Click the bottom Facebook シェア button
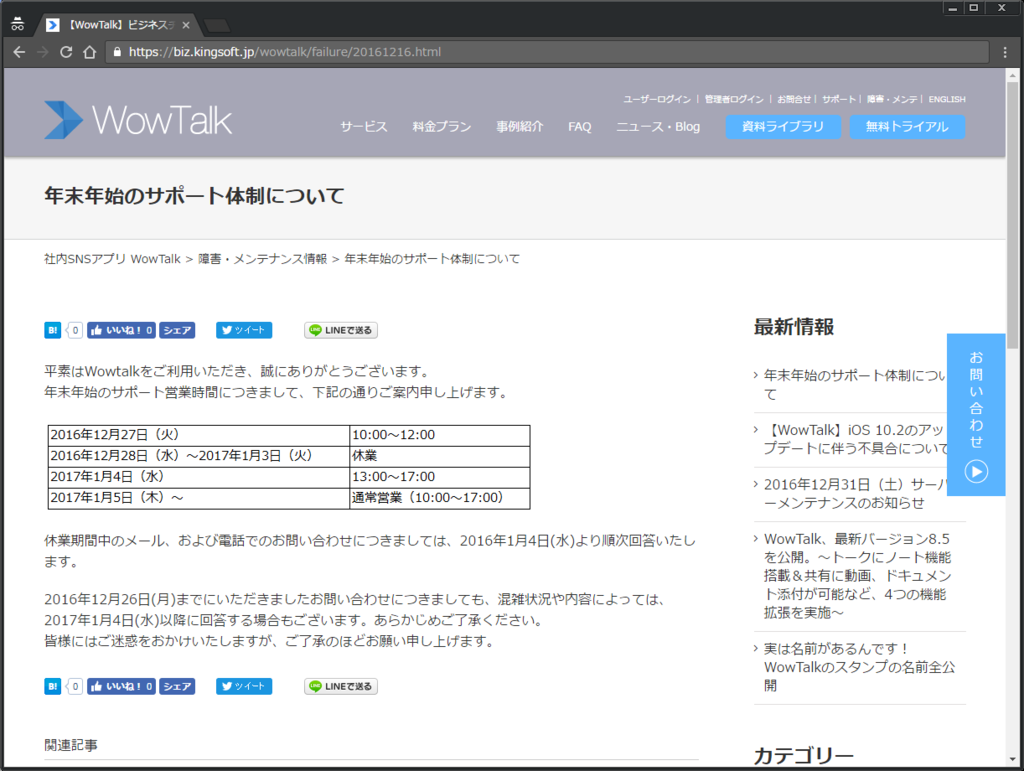 (177, 686)
